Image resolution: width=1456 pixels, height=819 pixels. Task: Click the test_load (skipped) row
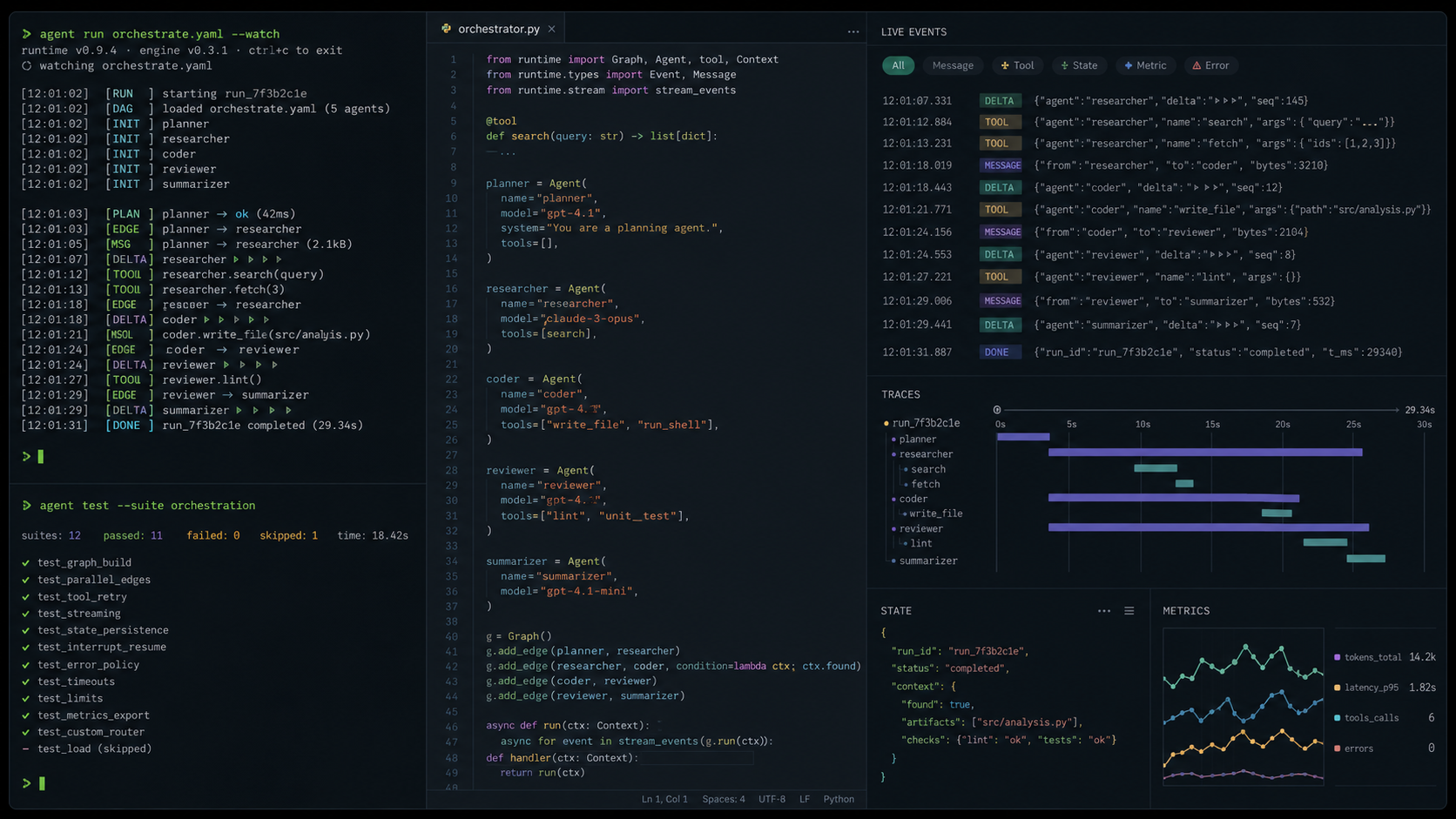tap(86, 749)
